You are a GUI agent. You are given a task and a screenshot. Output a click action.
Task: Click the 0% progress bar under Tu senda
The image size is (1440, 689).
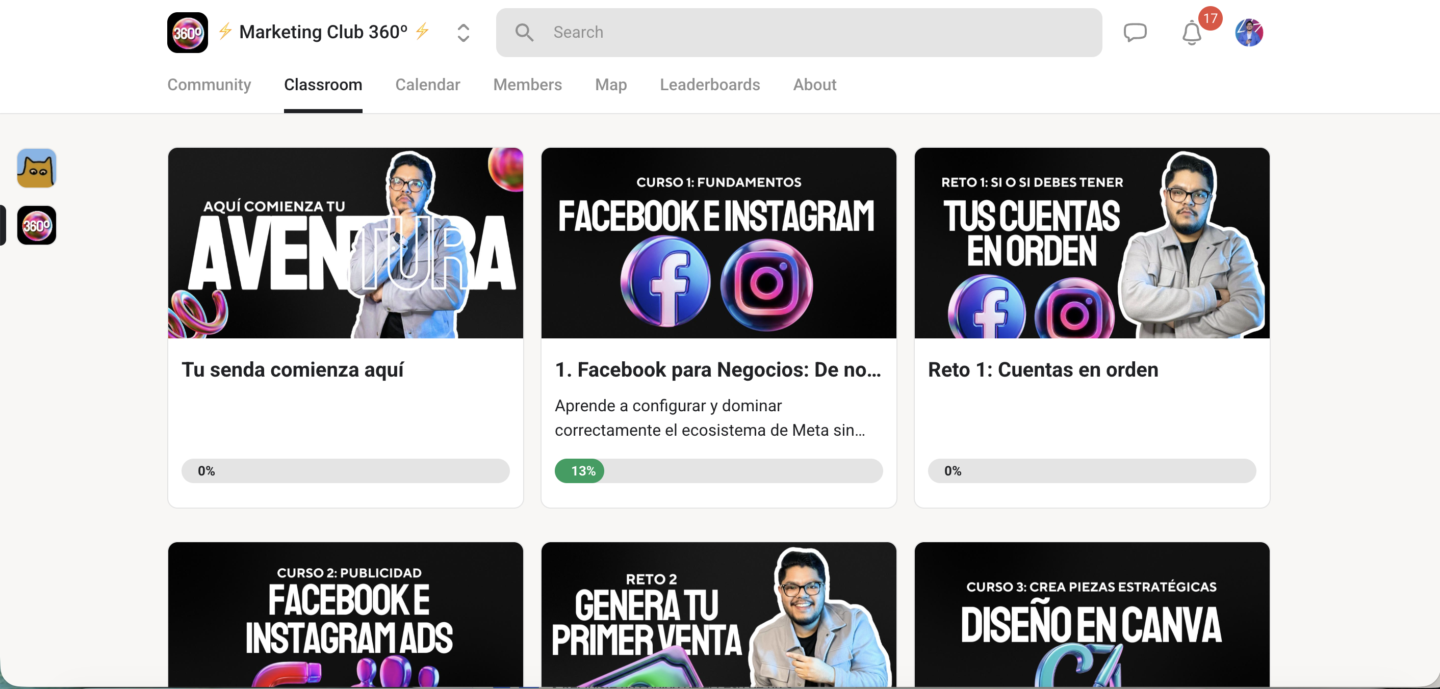tap(346, 471)
